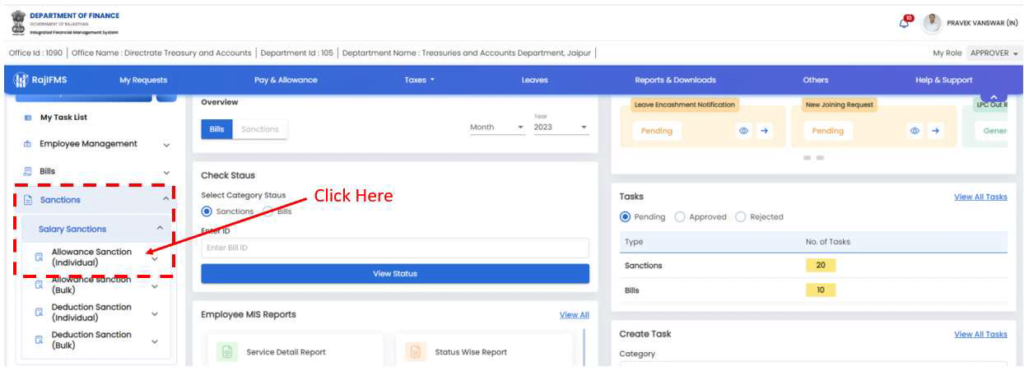This screenshot has width=1024, height=371.
Task: Select Pending tasks radio button
Action: coord(625,217)
